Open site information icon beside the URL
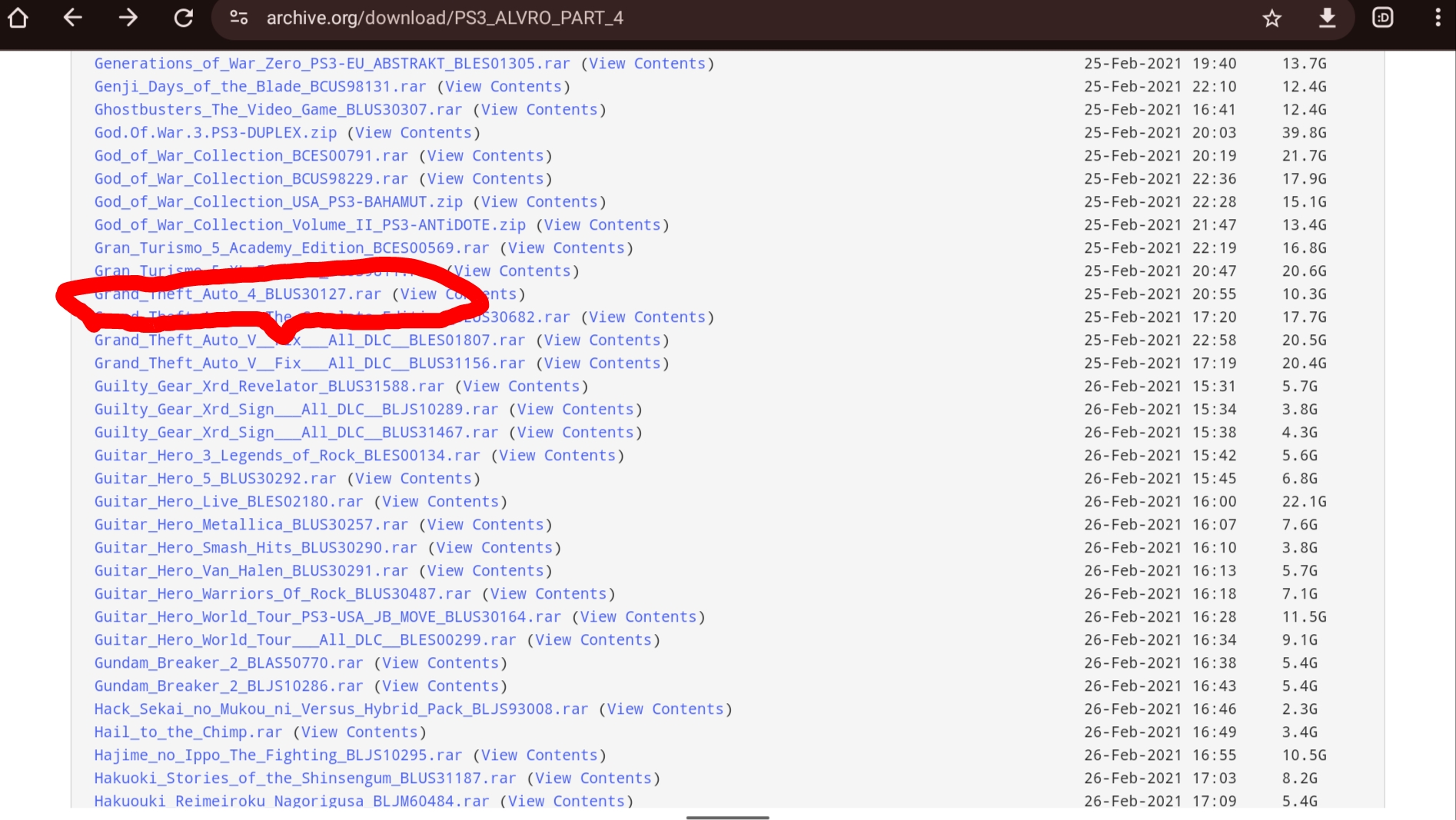 [239, 18]
